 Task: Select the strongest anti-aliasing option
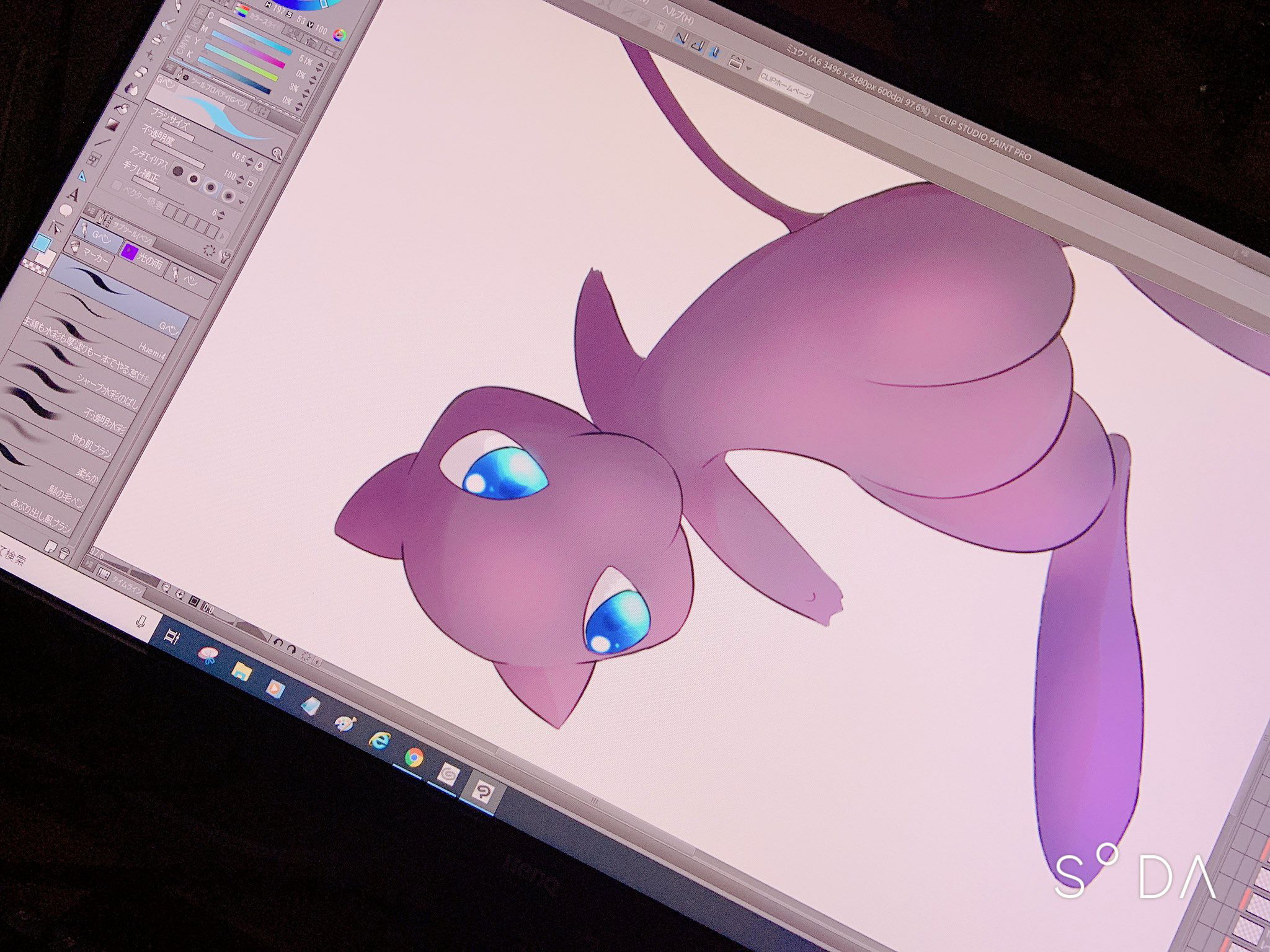[229, 196]
